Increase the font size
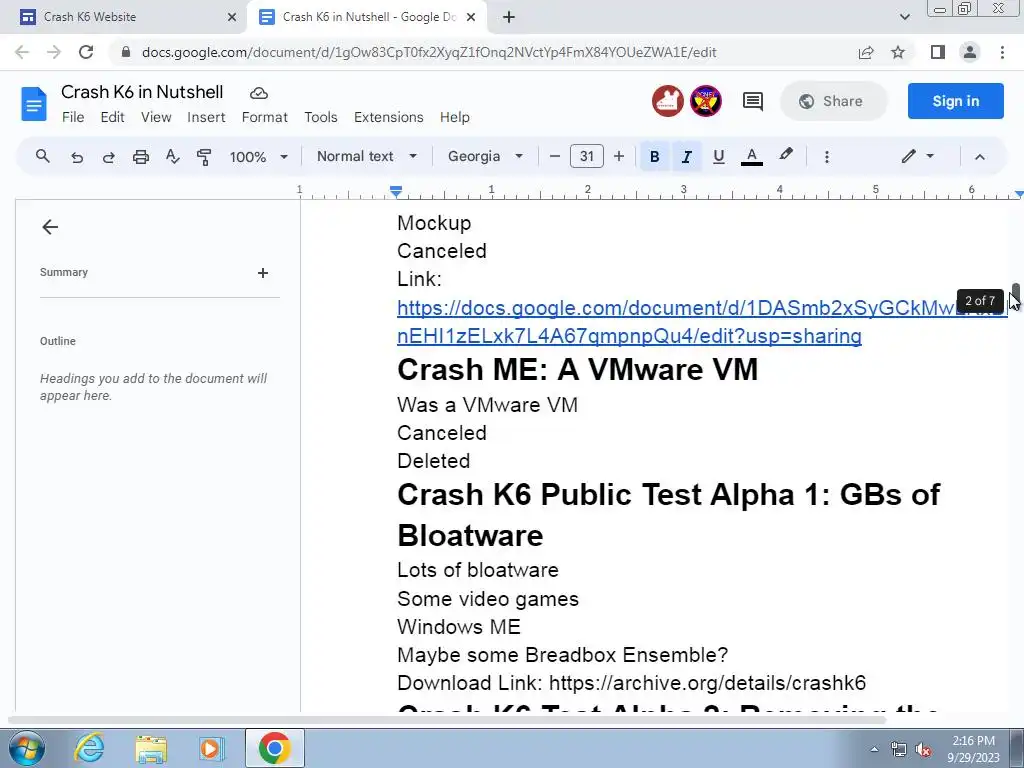The width and height of the screenshot is (1024, 768). 618,156
